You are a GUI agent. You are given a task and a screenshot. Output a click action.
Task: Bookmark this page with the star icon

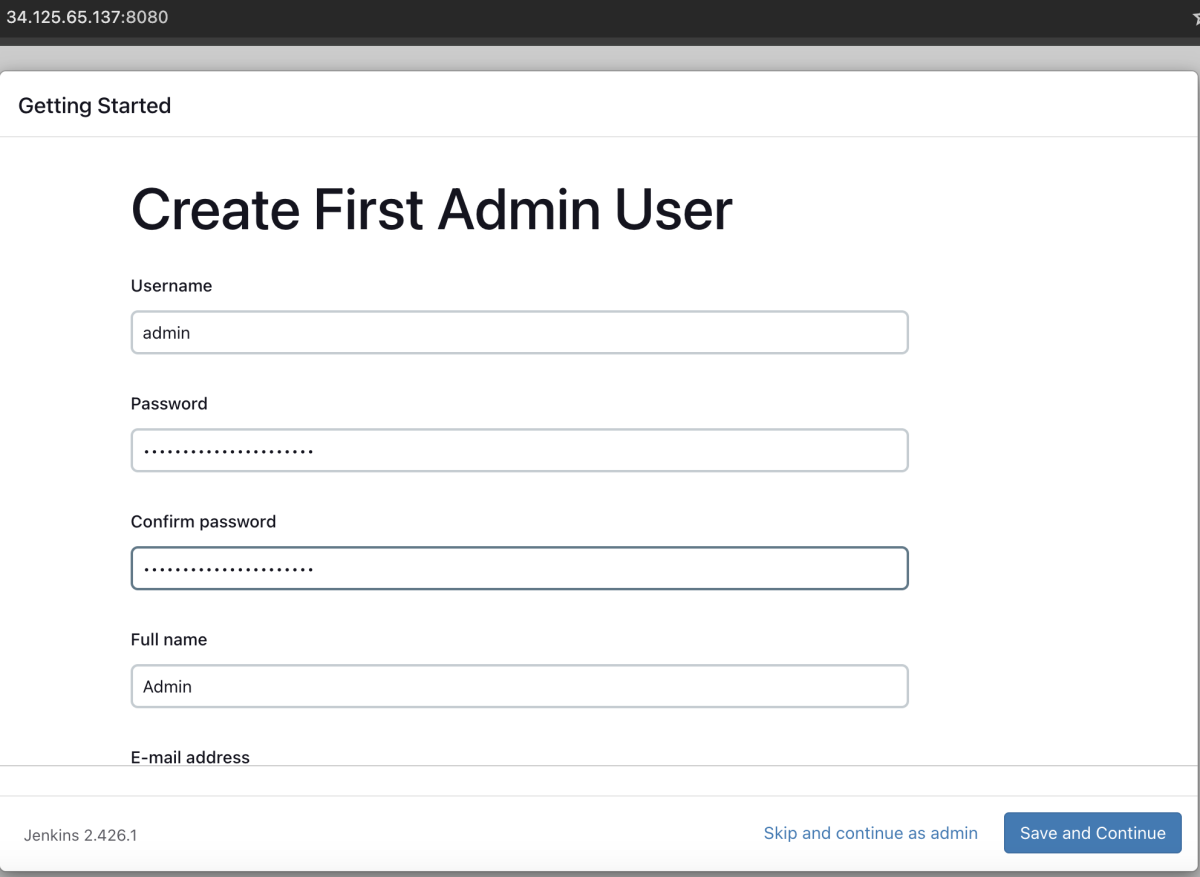(x=1194, y=18)
